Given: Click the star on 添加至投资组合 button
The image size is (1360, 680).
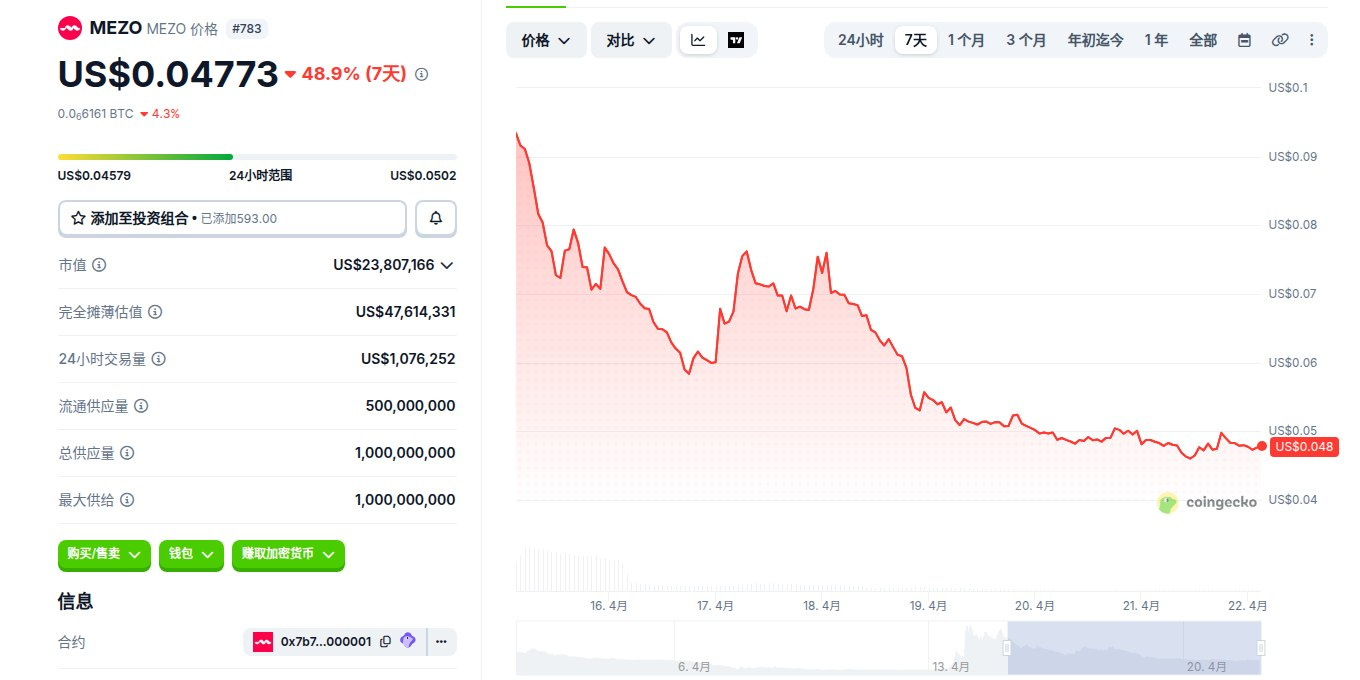Looking at the screenshot, I should 78,218.
